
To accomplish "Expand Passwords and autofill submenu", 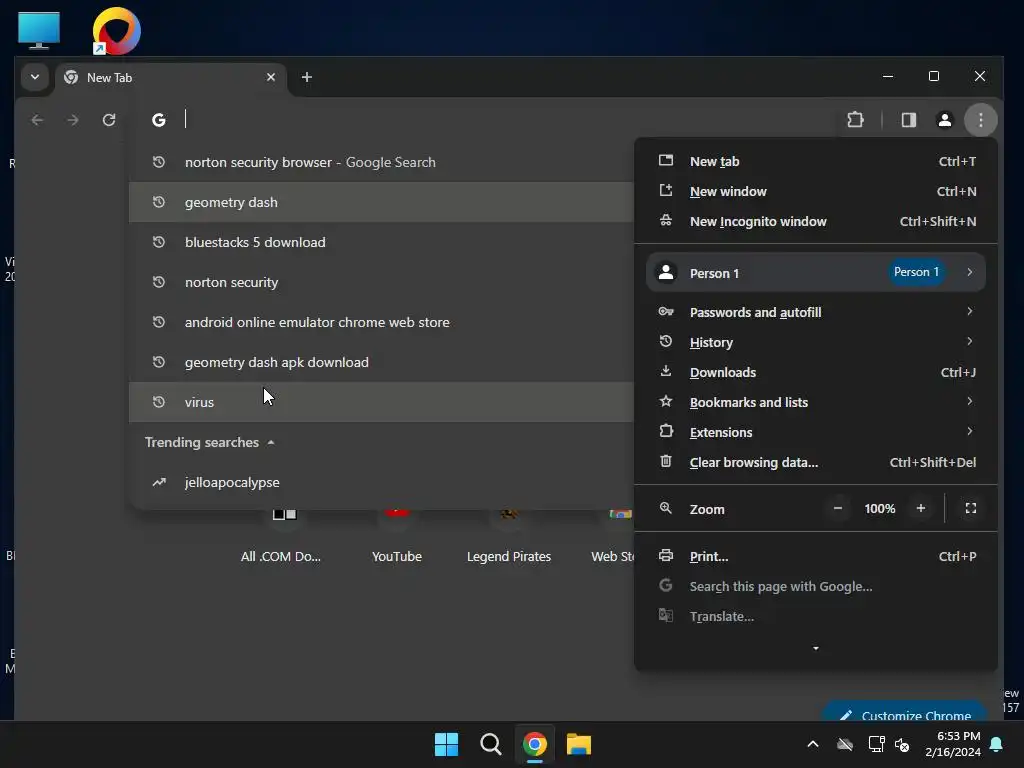I will coord(816,312).
